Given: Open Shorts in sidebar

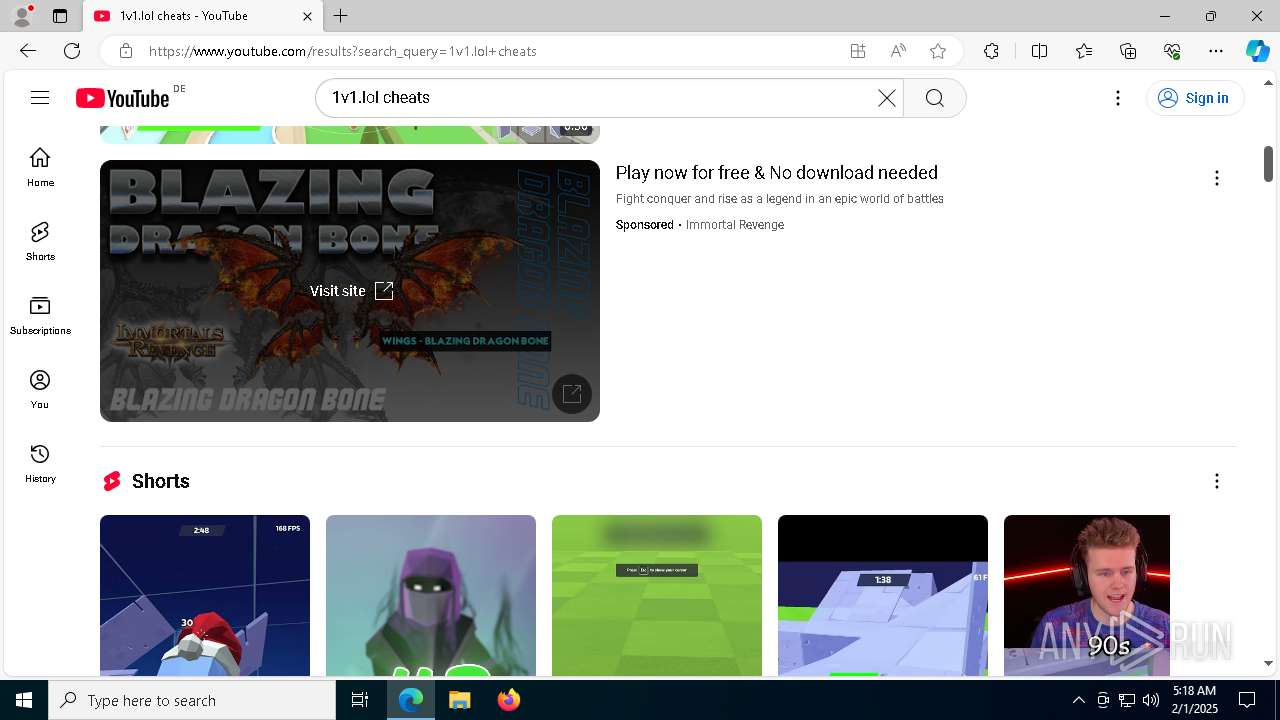Looking at the screenshot, I should pos(40,241).
